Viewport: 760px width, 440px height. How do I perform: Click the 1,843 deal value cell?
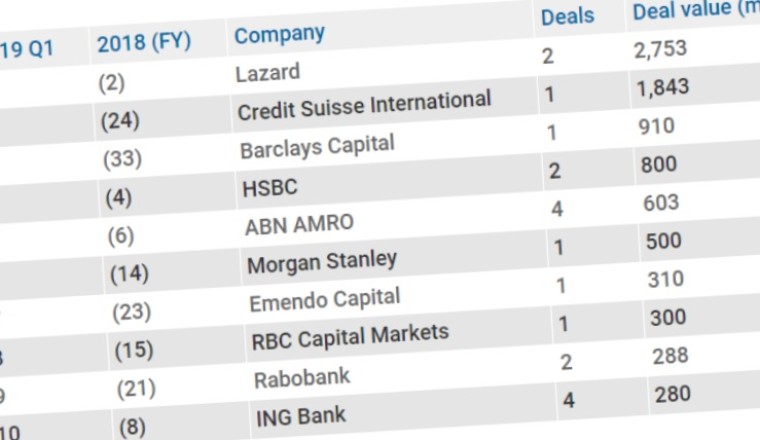[662, 89]
